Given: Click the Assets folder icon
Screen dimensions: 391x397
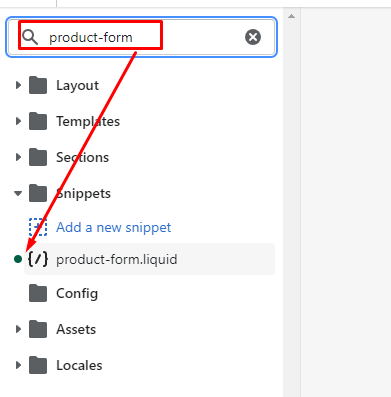Looking at the screenshot, I should click(x=38, y=329).
